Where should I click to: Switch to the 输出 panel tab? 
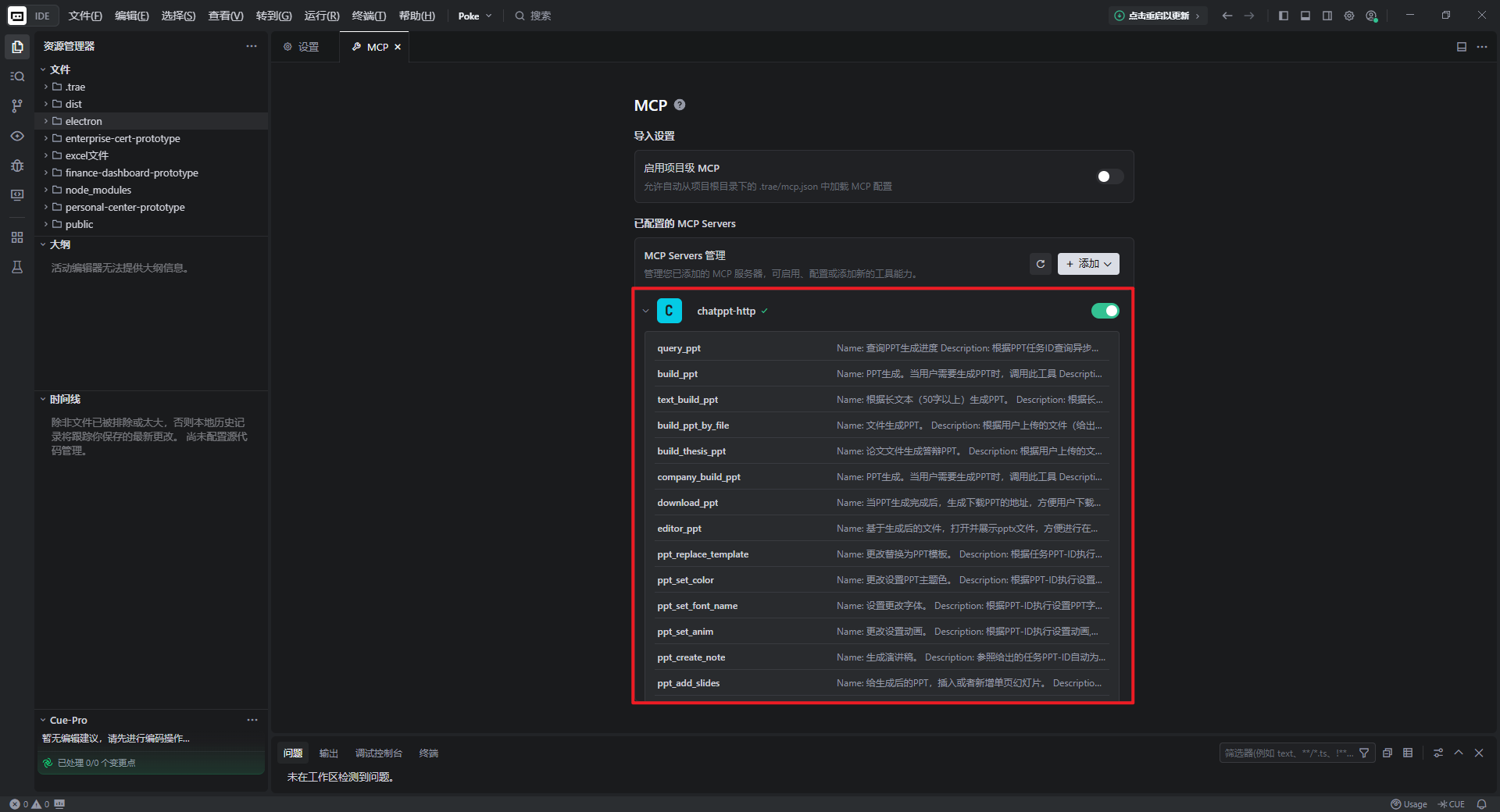click(x=329, y=753)
